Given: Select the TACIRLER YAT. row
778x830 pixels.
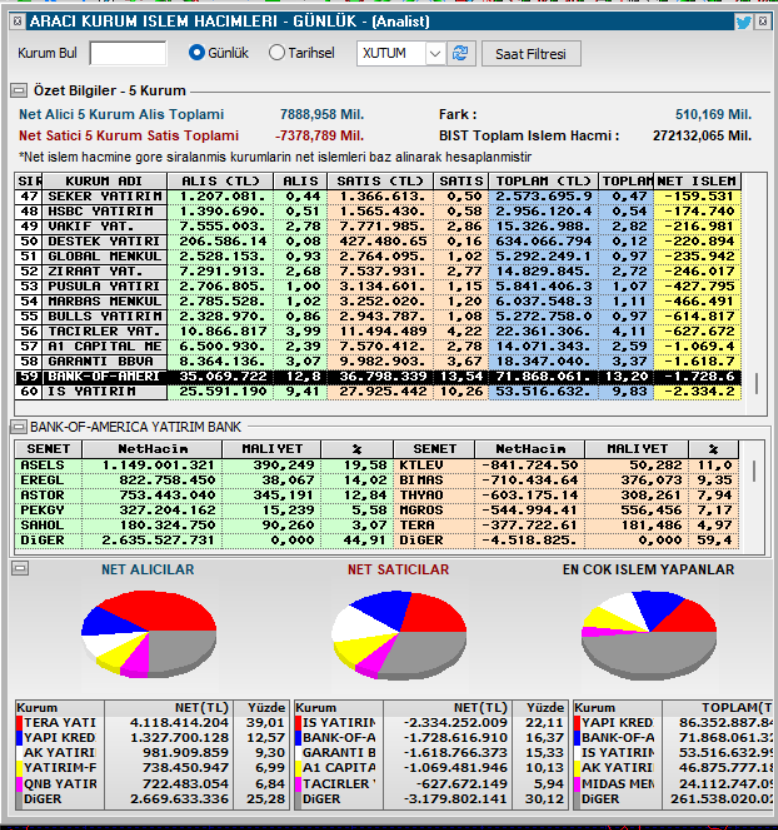Looking at the screenshot, I should pos(378,331).
